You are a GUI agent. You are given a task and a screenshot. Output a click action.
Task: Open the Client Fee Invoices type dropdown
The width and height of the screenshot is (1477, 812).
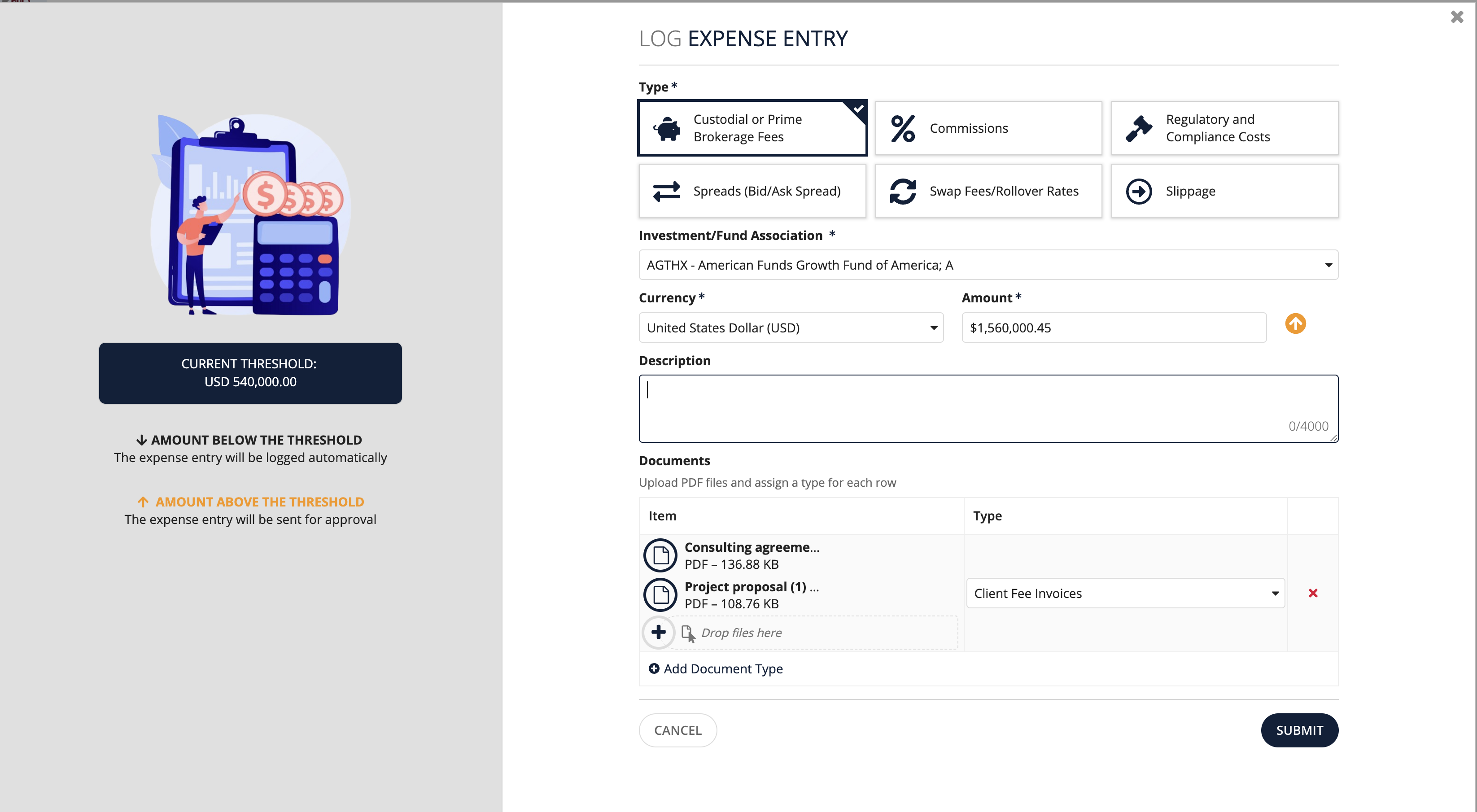[1126, 594]
